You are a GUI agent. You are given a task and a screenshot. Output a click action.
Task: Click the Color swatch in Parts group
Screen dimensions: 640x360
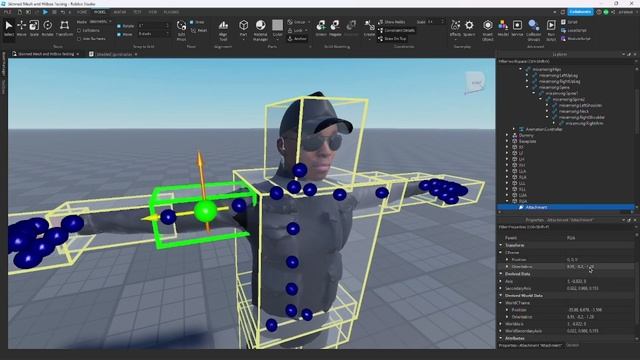(278, 26)
